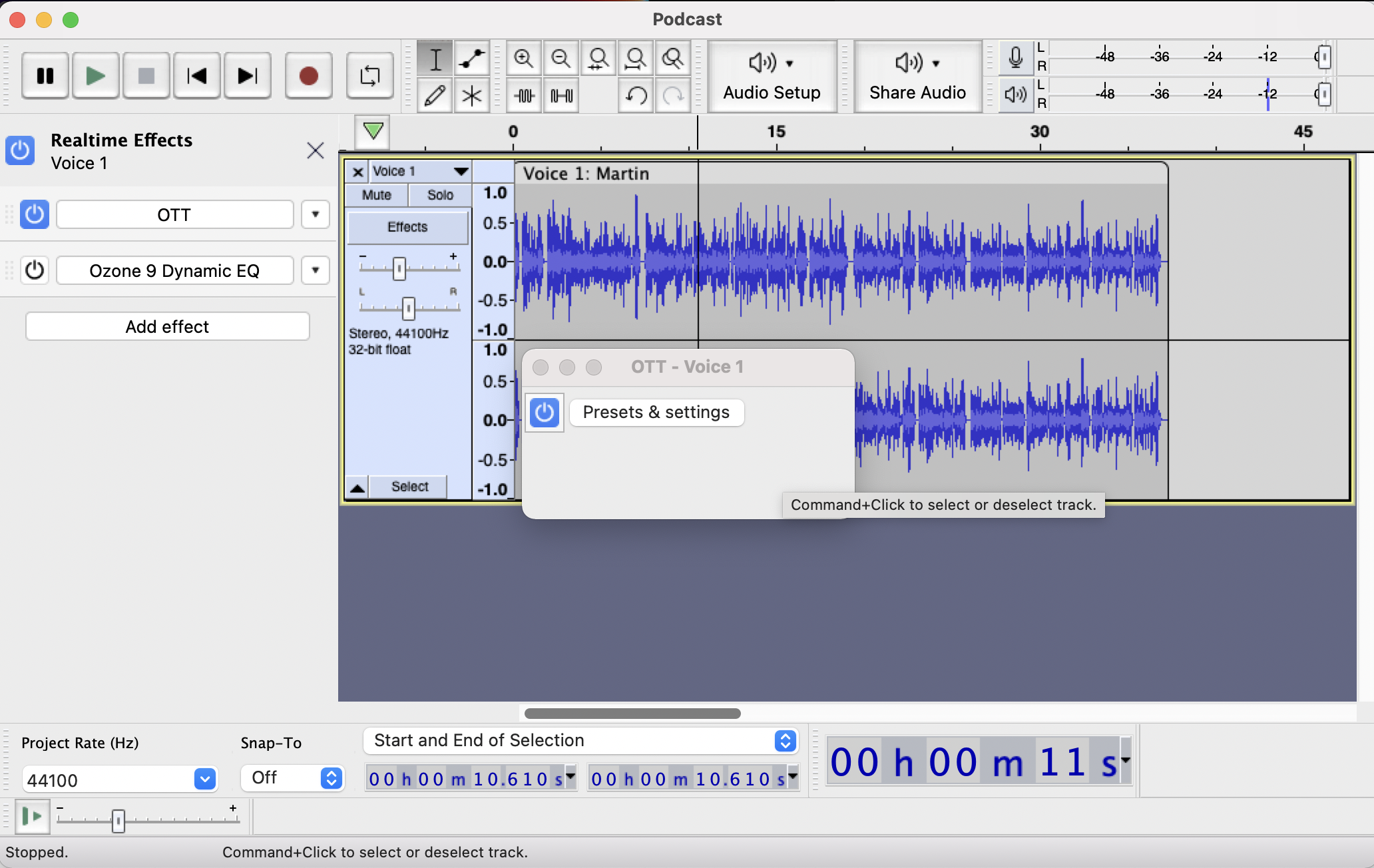The image size is (1374, 868).
Task: Adjust the Voice 1 gain slider
Action: (x=399, y=268)
